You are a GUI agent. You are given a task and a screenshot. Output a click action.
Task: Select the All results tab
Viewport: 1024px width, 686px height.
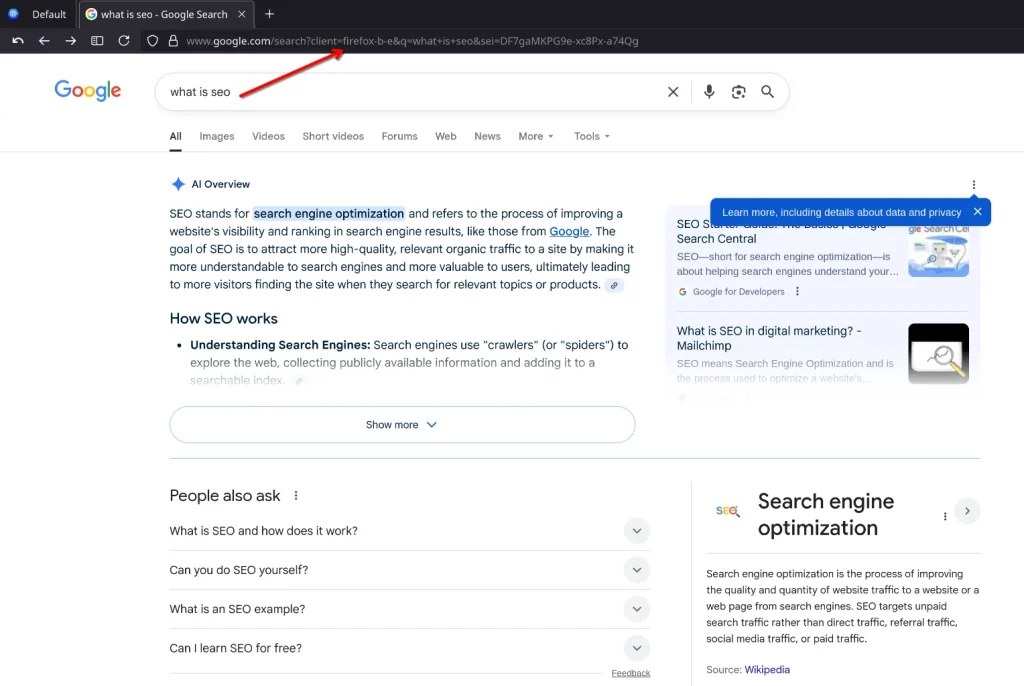coord(175,137)
